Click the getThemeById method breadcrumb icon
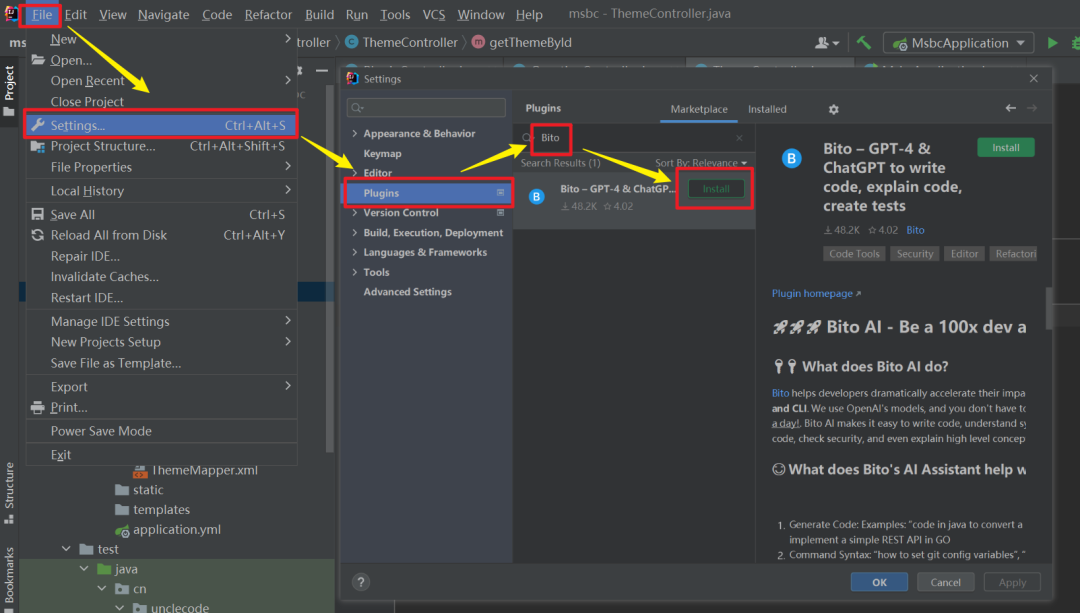 (x=478, y=43)
